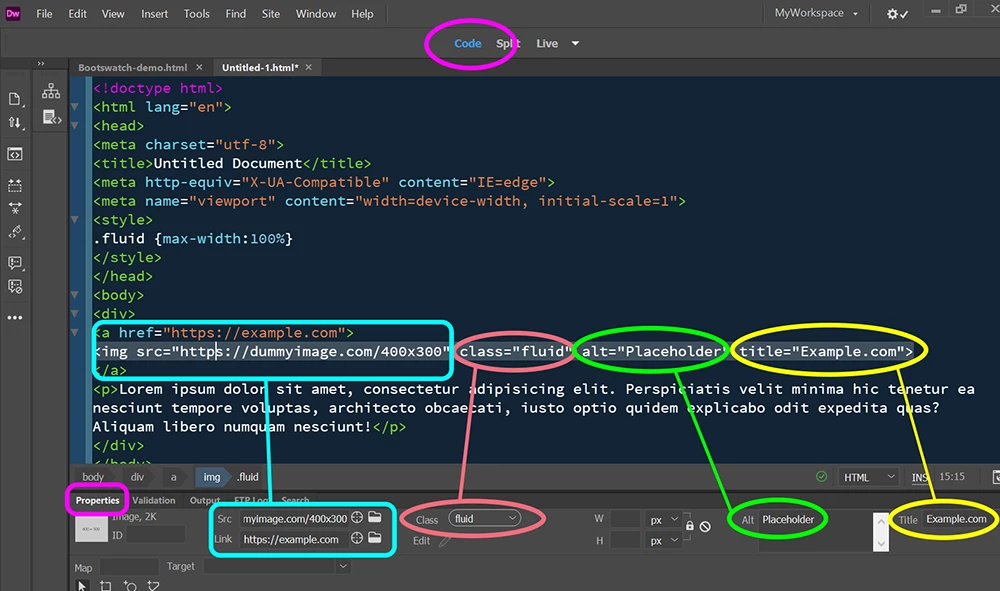The height and width of the screenshot is (591, 1000).
Task: Collapse the style tag fold arrow
Action: 75,219
